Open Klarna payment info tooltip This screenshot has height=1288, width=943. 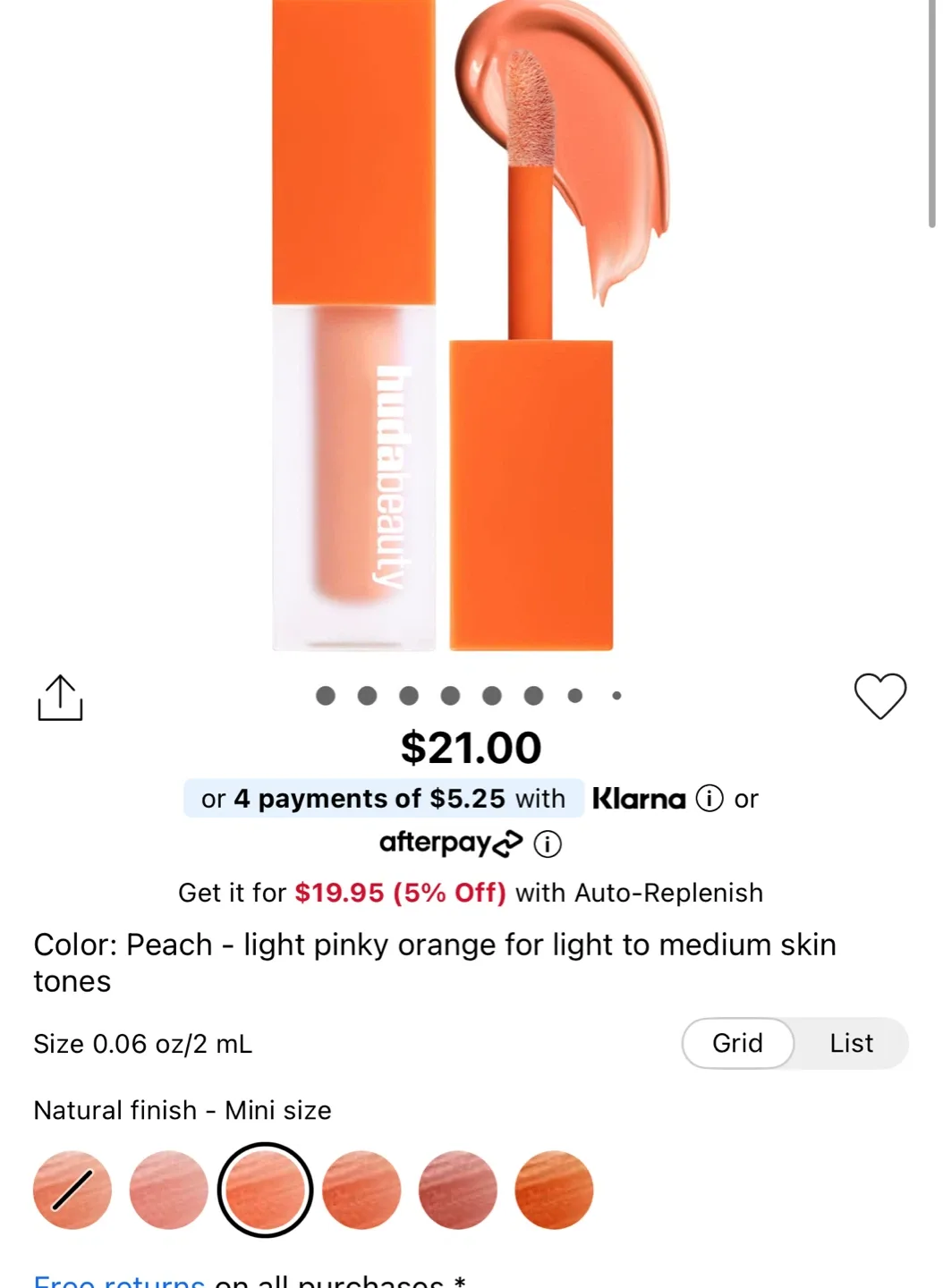click(709, 798)
